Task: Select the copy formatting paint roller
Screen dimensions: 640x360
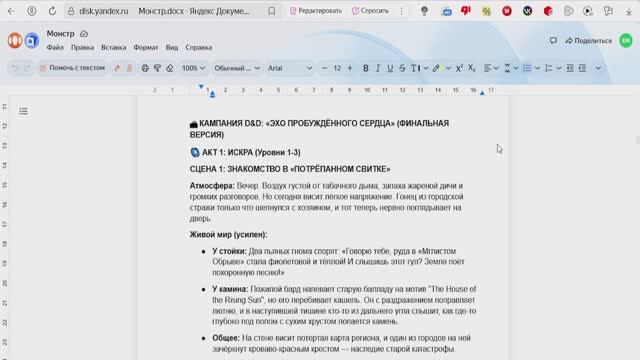Action: (x=157, y=68)
